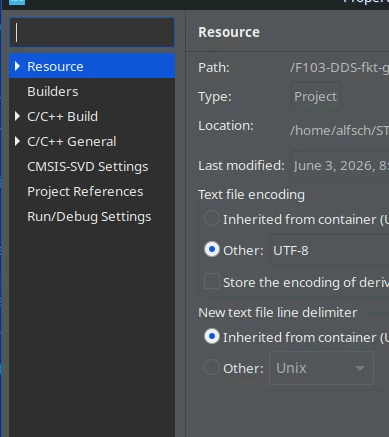This screenshot has height=437, width=389.
Task: Select the encoding Other radio button
Action: [x=212, y=250]
